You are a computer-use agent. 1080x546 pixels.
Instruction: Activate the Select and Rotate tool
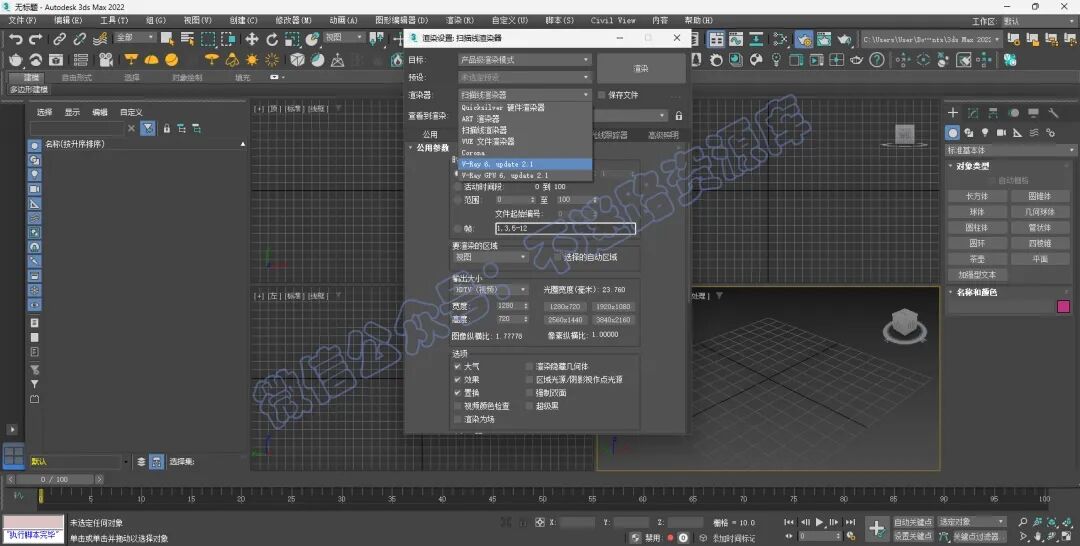coord(272,39)
